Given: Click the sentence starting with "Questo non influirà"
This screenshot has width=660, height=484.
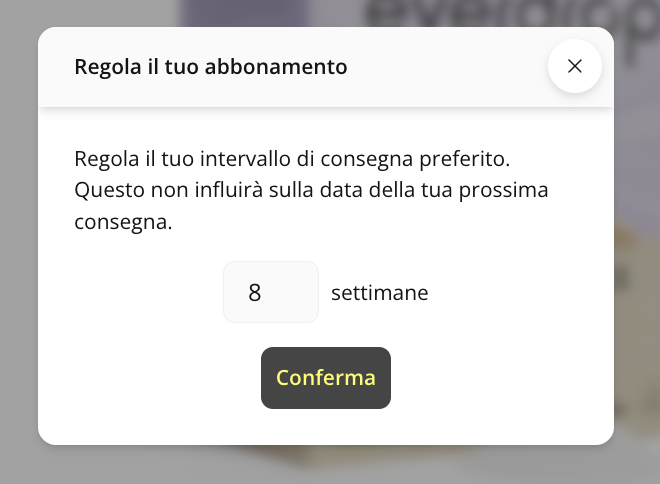Looking at the screenshot, I should [311, 190].
